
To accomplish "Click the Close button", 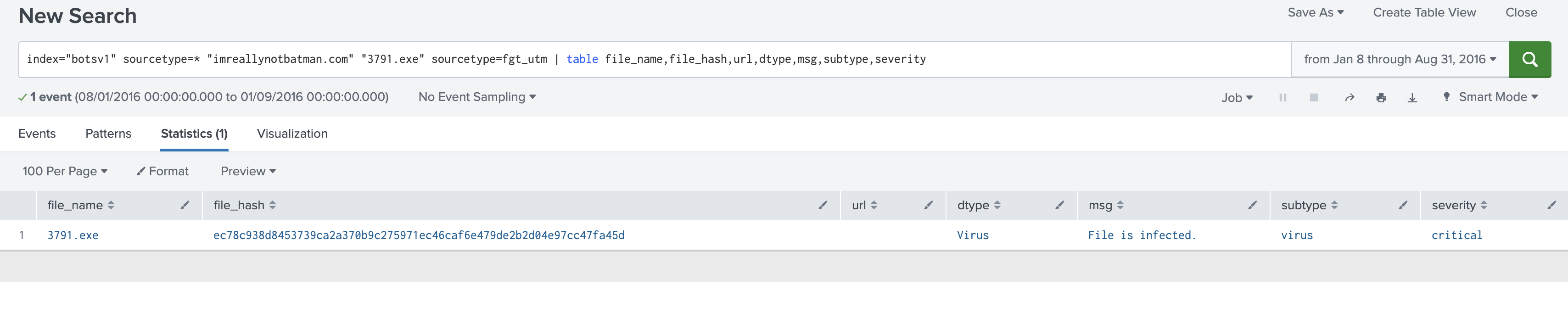I will tap(1521, 12).
